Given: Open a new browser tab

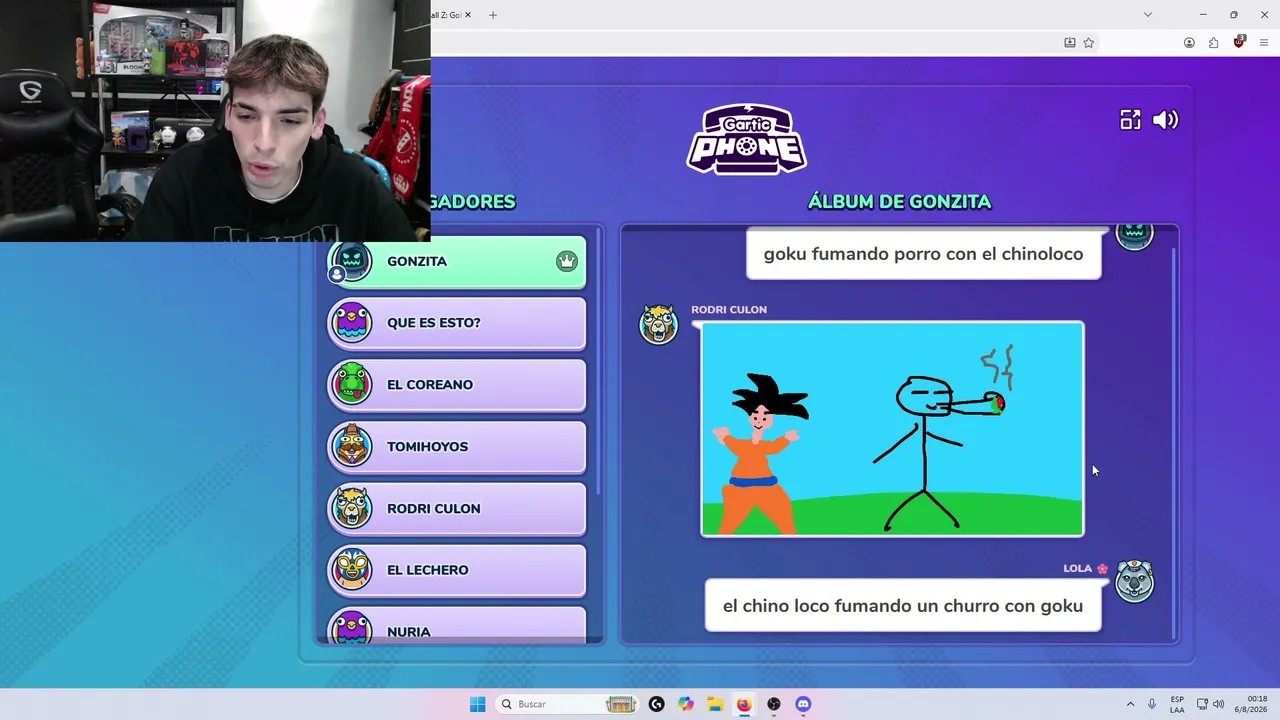Looking at the screenshot, I should click(492, 15).
